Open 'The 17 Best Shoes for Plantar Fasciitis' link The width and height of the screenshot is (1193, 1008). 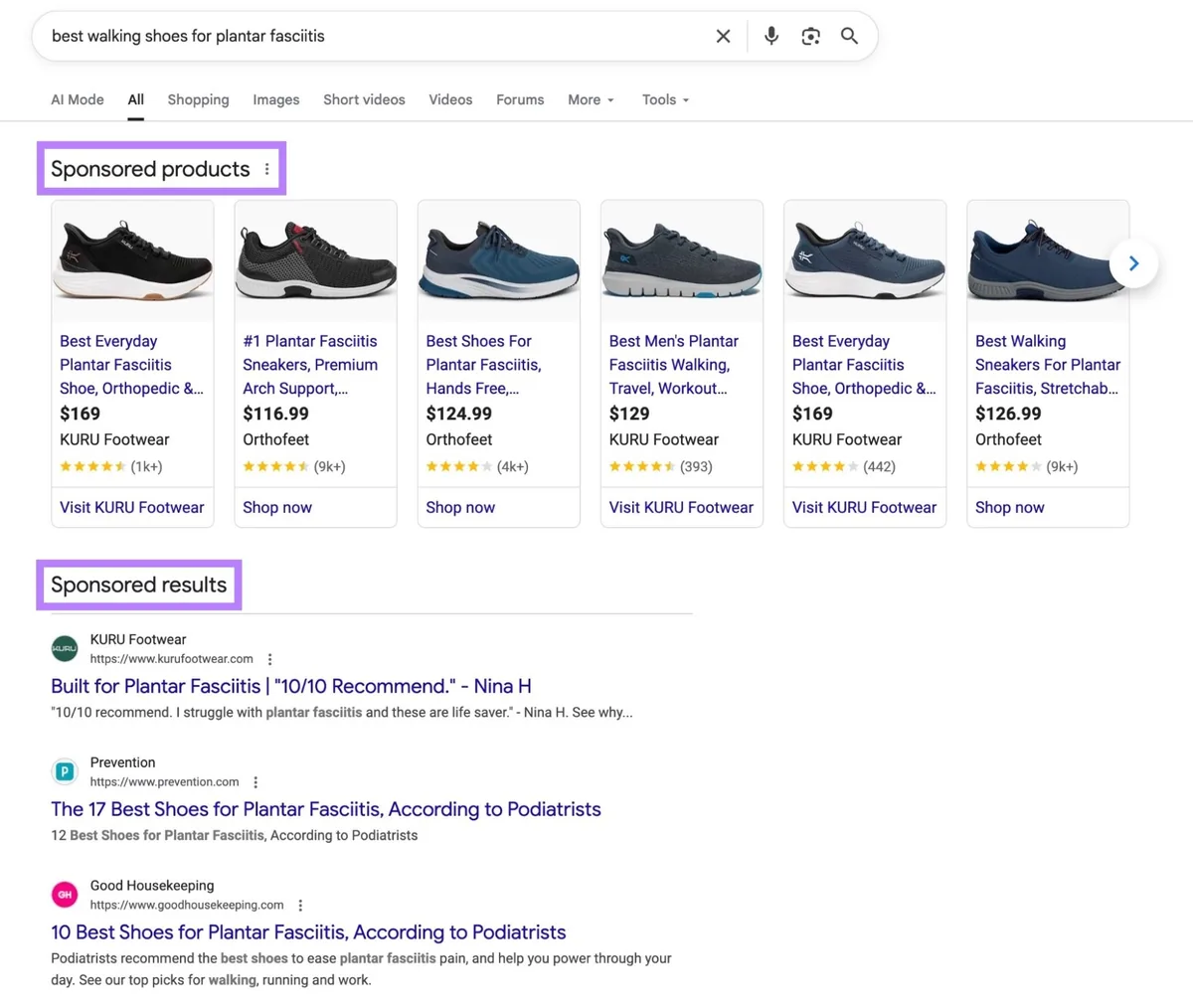pyautogui.click(x=326, y=809)
